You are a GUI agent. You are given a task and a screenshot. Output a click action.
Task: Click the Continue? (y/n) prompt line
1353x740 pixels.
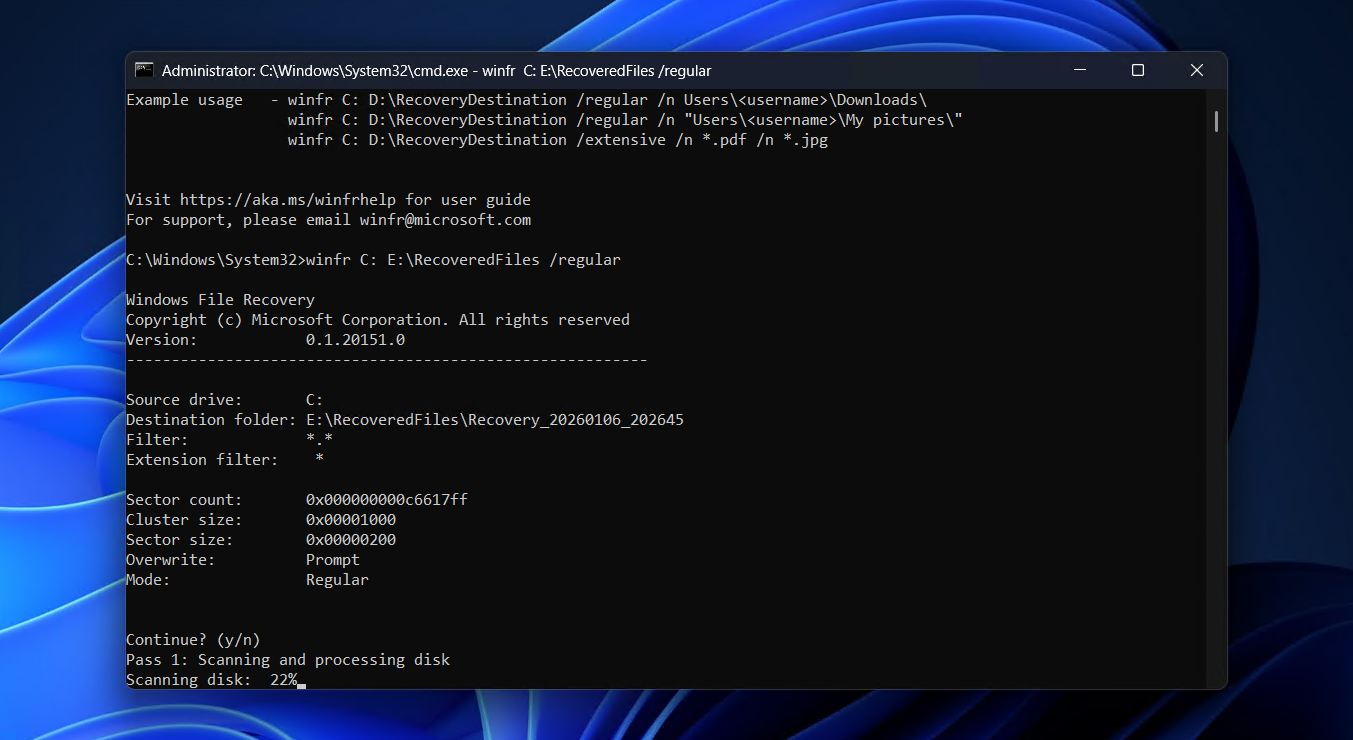point(192,639)
